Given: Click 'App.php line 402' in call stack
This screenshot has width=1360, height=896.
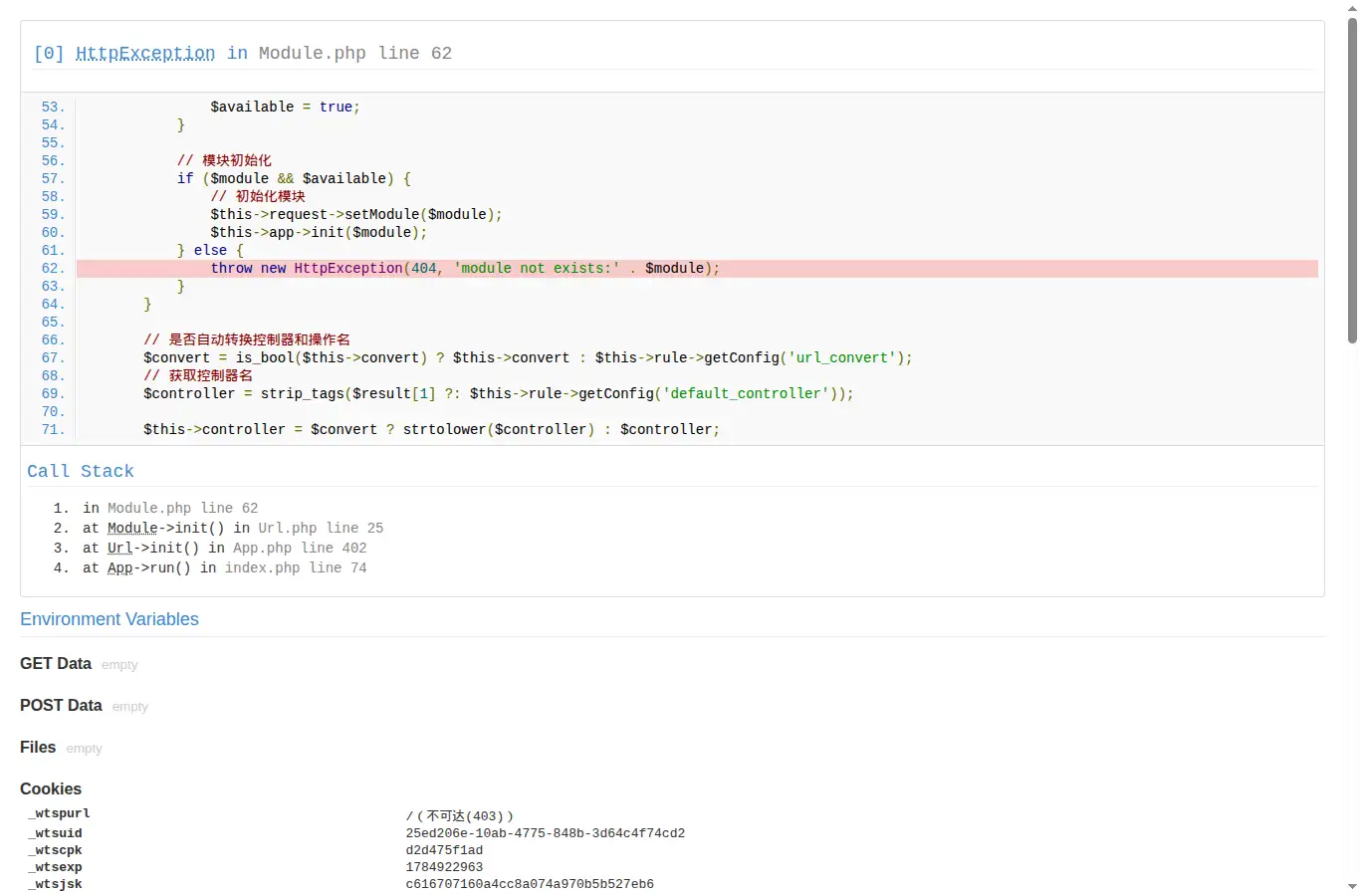Looking at the screenshot, I should coord(300,548).
